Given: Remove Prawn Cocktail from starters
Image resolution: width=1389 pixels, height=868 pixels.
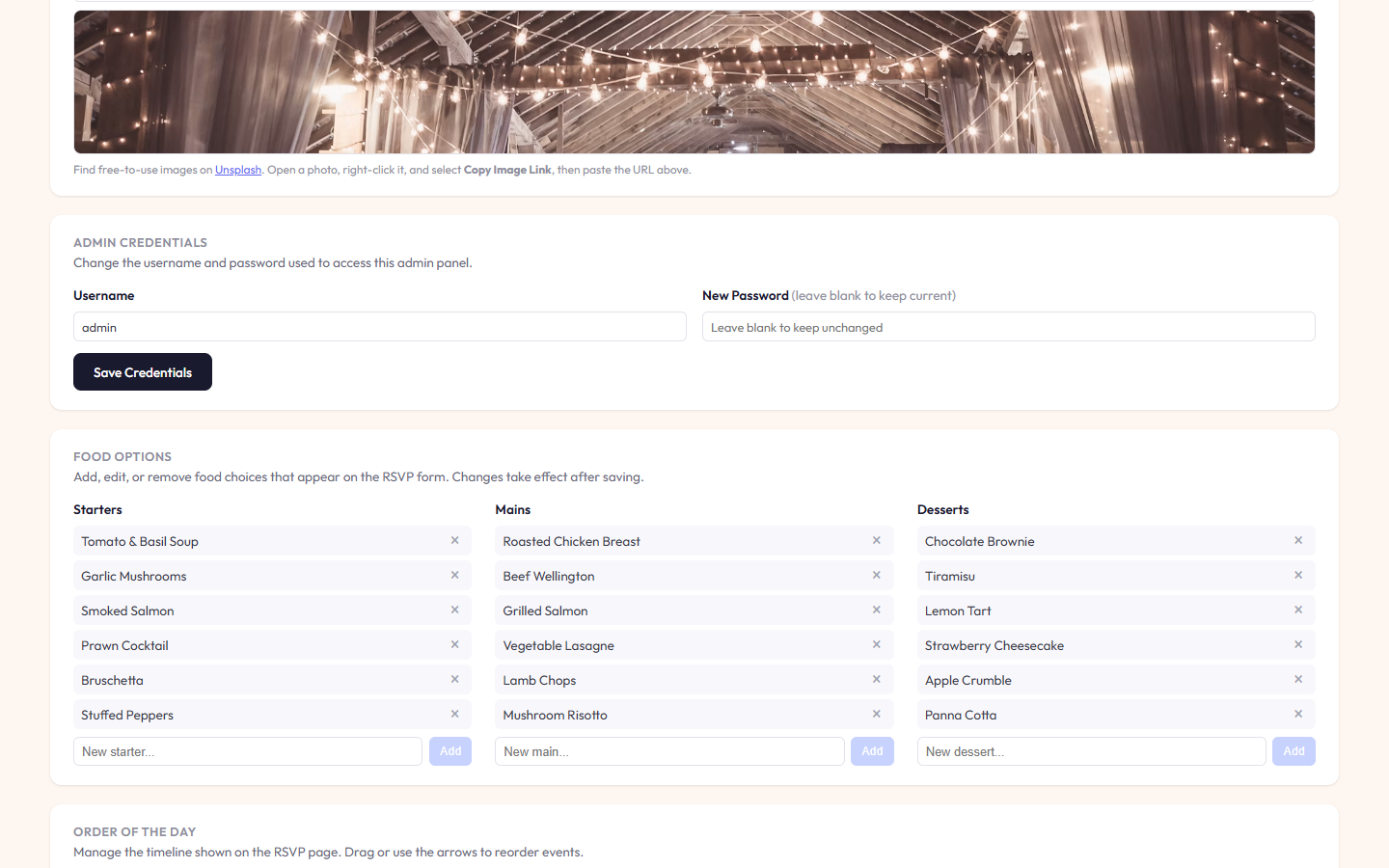Looking at the screenshot, I should [454, 644].
